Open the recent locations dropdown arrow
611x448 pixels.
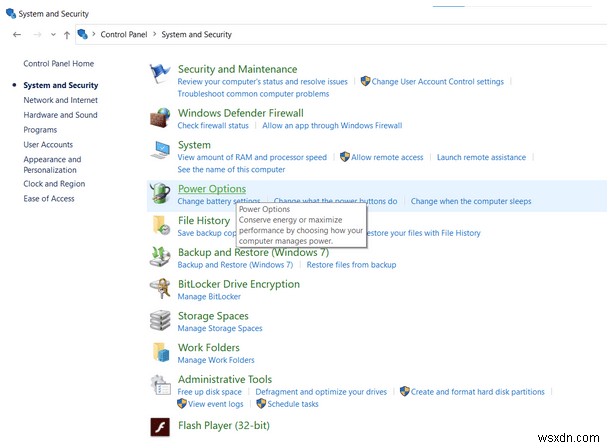53,34
